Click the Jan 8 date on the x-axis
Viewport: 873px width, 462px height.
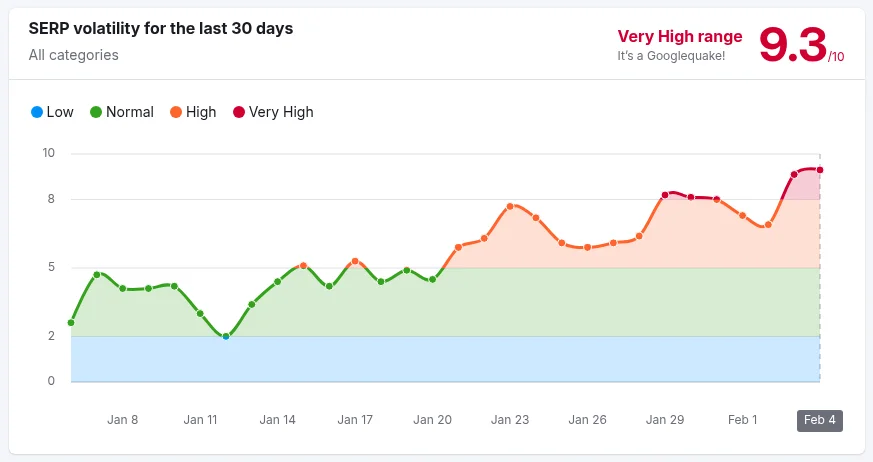(122, 420)
